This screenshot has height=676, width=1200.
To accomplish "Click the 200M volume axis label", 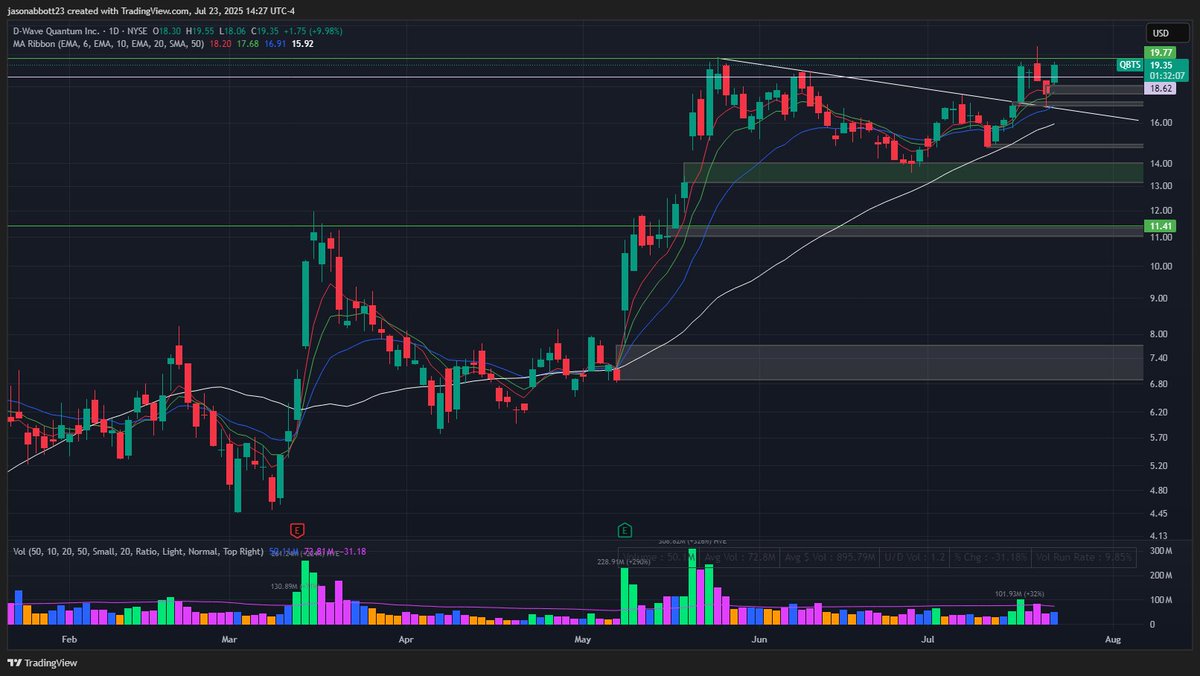I will tap(1161, 576).
